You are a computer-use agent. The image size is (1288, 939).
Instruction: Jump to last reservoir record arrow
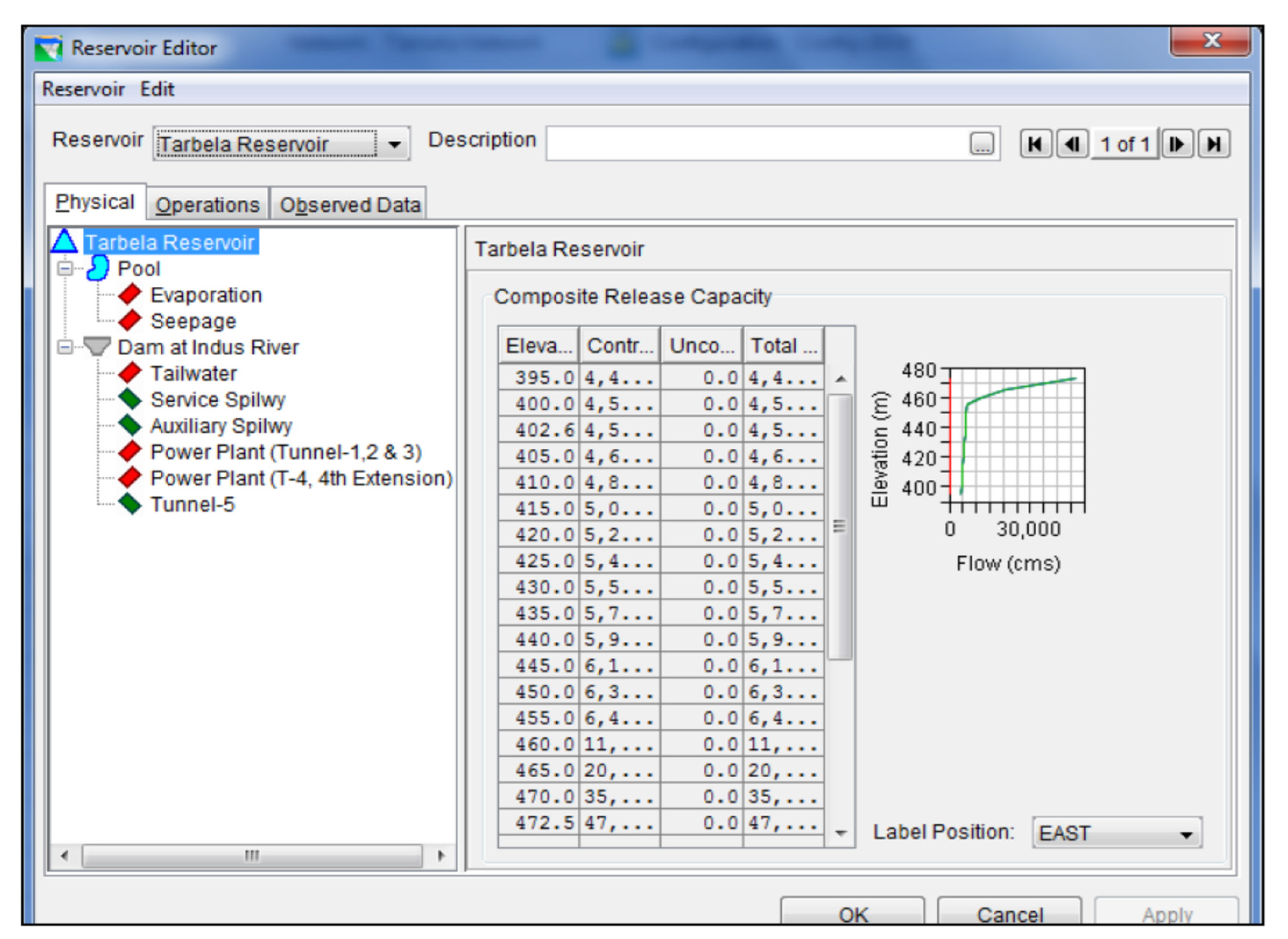1213,144
